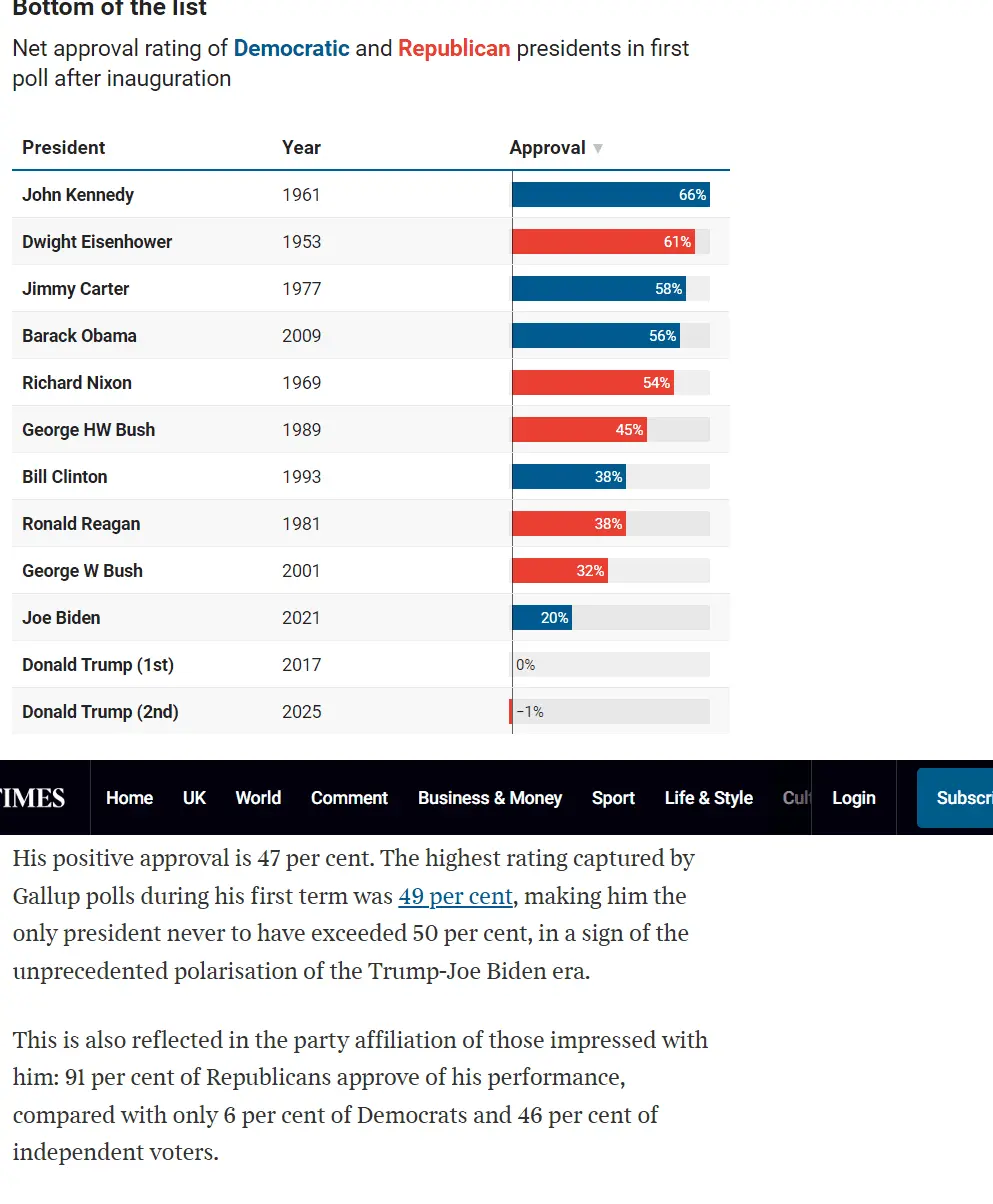Go to the UK section
The image size is (993, 1204).
pos(194,798)
